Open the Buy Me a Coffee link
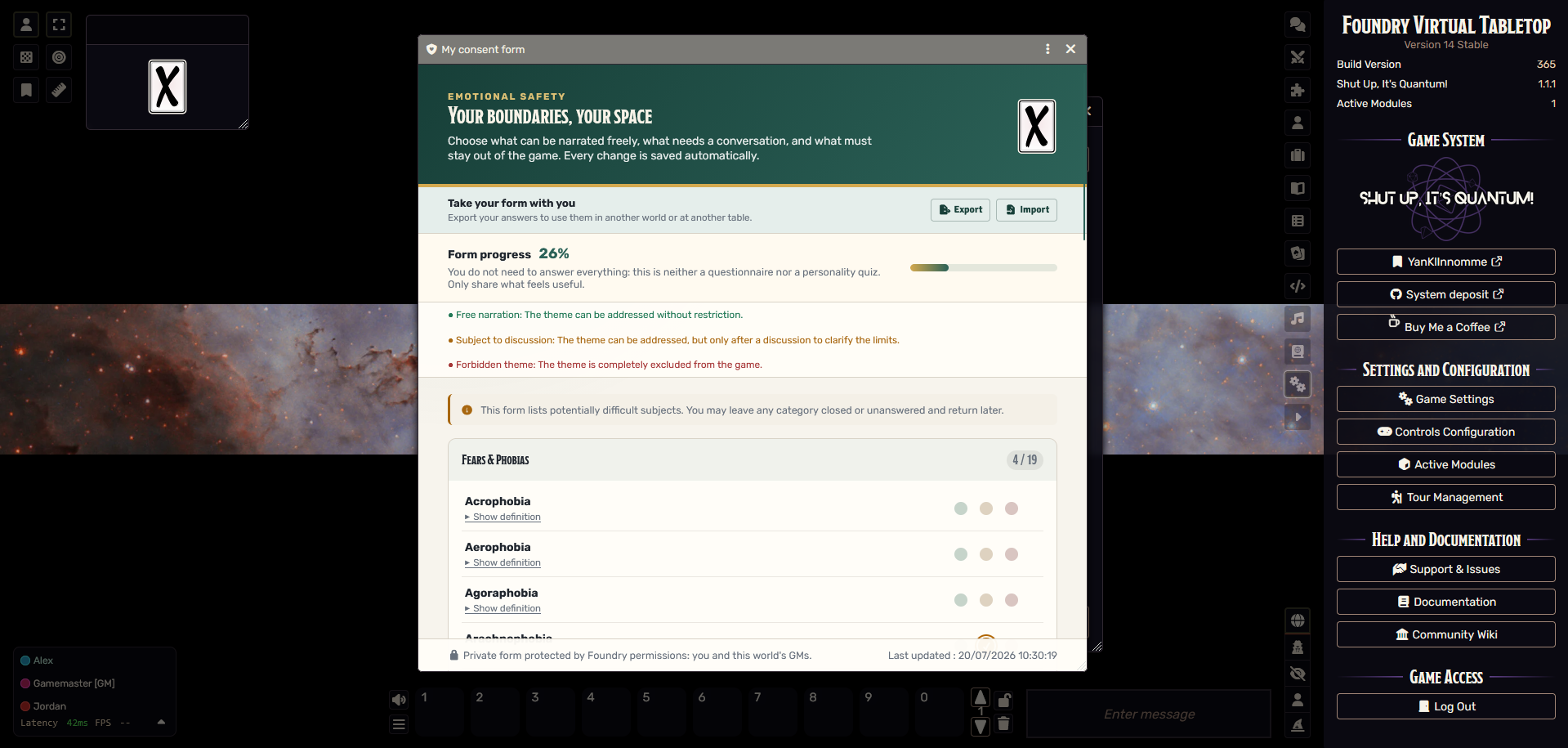1568x748 pixels. click(1446, 327)
